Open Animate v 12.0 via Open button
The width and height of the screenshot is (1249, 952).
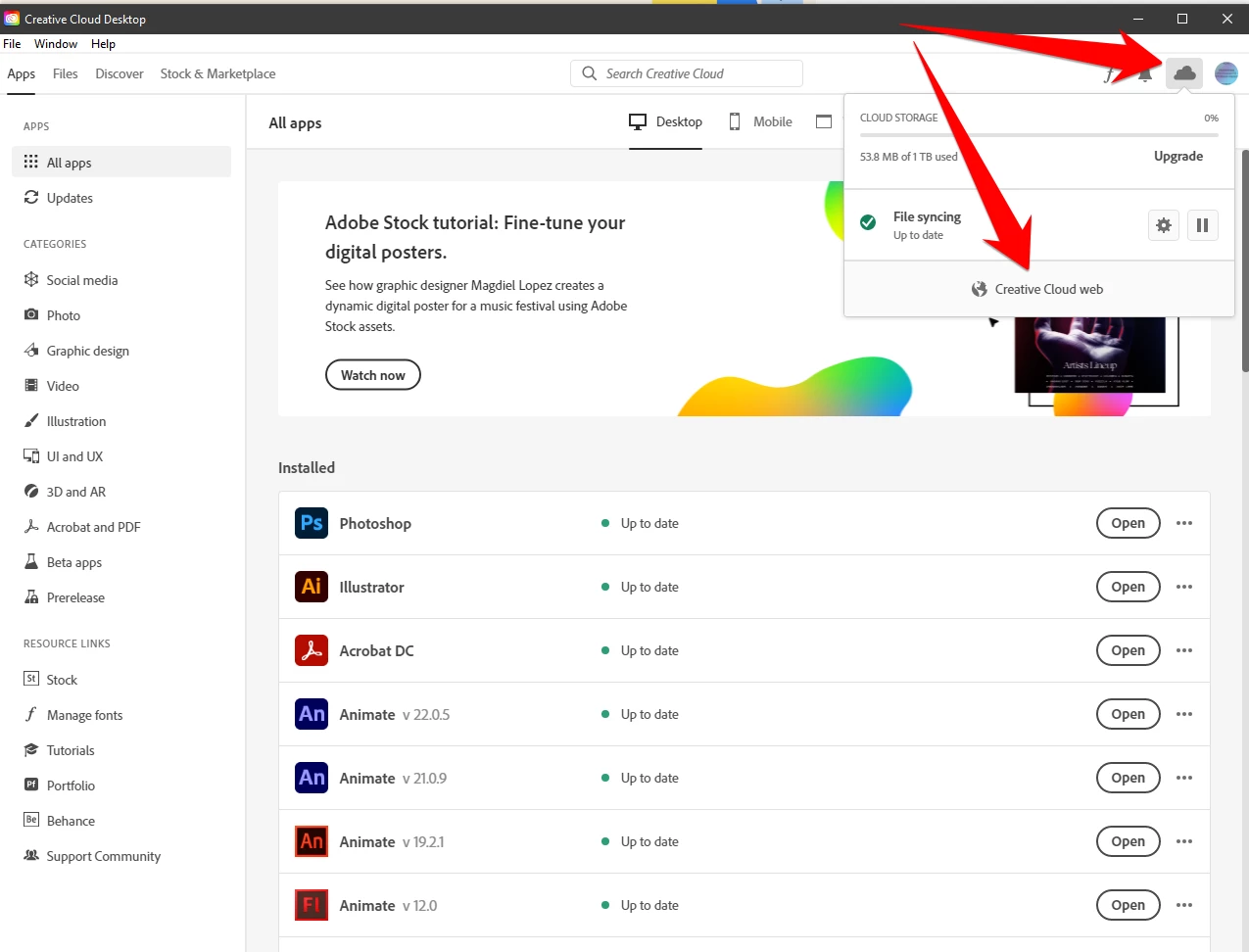(1129, 905)
